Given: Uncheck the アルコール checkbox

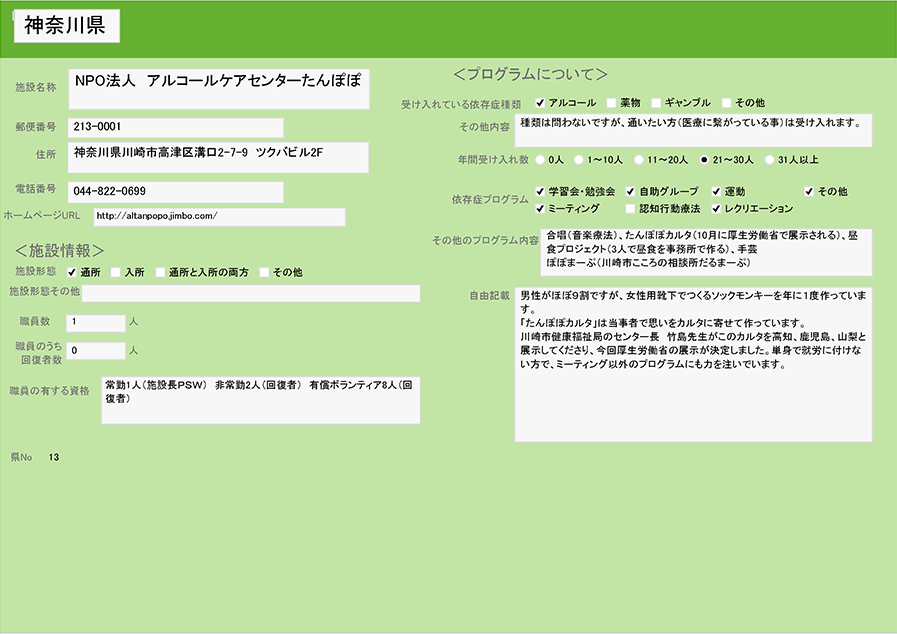Looking at the screenshot, I should click(x=540, y=103).
